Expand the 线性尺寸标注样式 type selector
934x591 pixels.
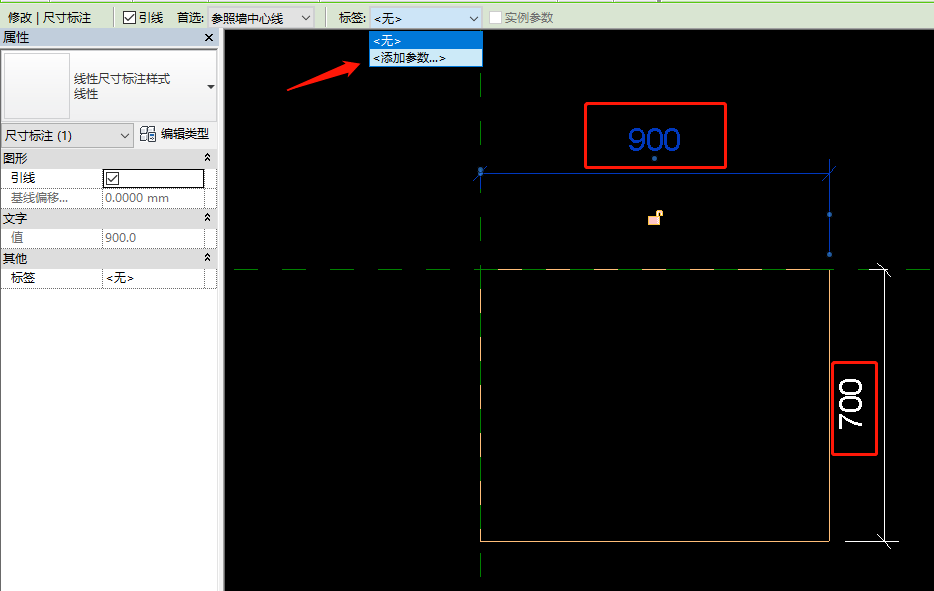(210, 87)
